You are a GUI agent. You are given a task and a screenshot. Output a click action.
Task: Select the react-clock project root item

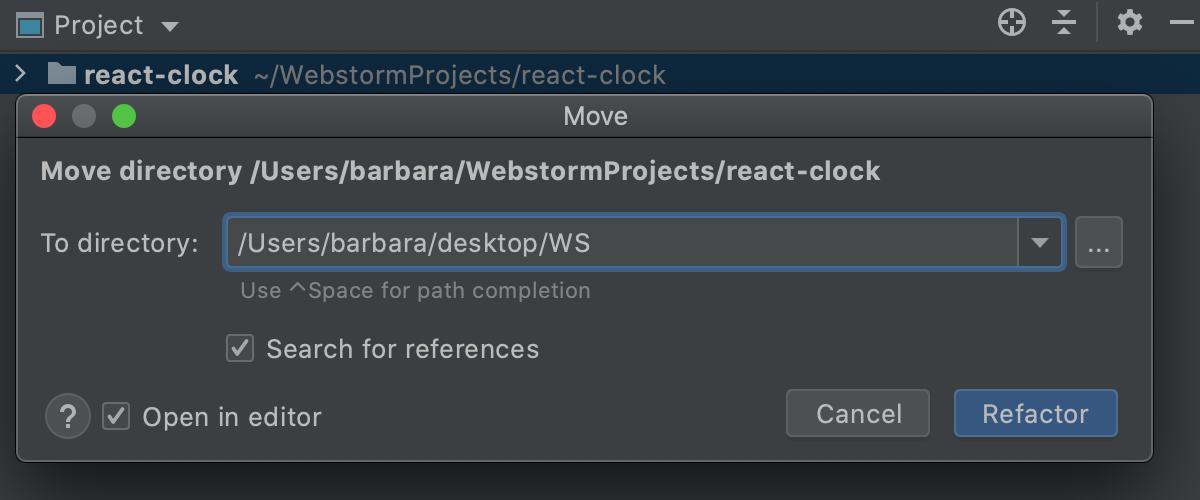161,75
